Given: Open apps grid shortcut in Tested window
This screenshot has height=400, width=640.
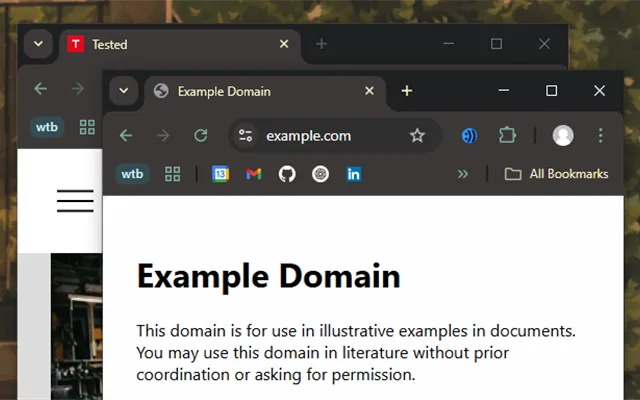Looking at the screenshot, I should (87, 127).
